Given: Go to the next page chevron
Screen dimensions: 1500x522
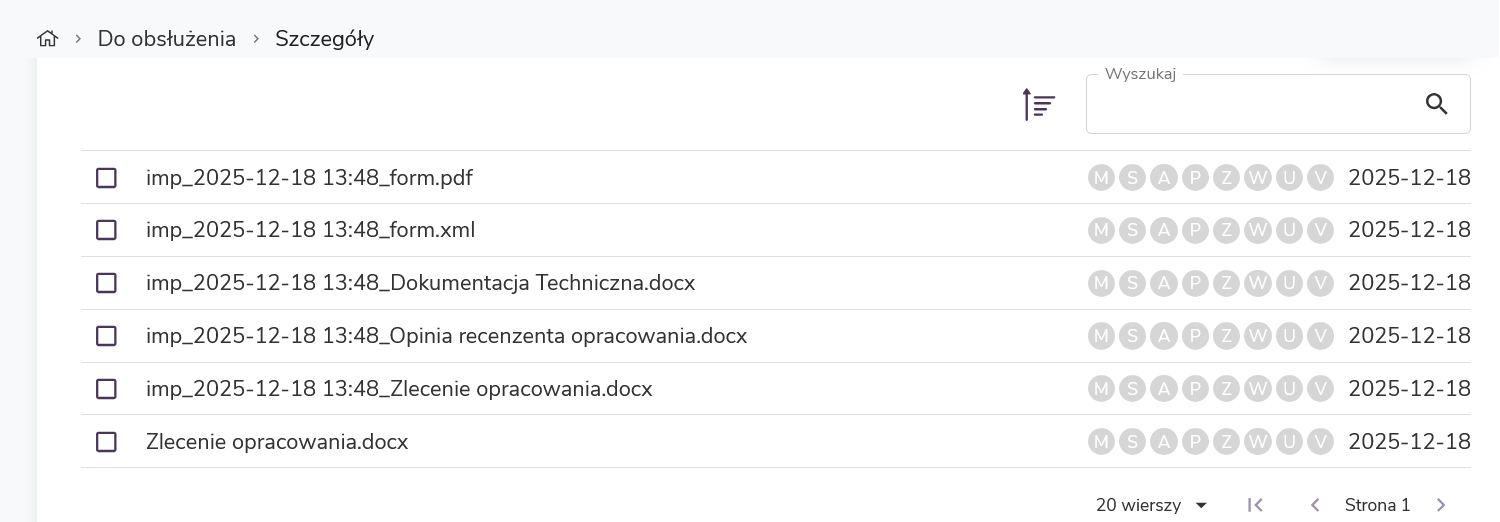Looking at the screenshot, I should pos(1441,505).
